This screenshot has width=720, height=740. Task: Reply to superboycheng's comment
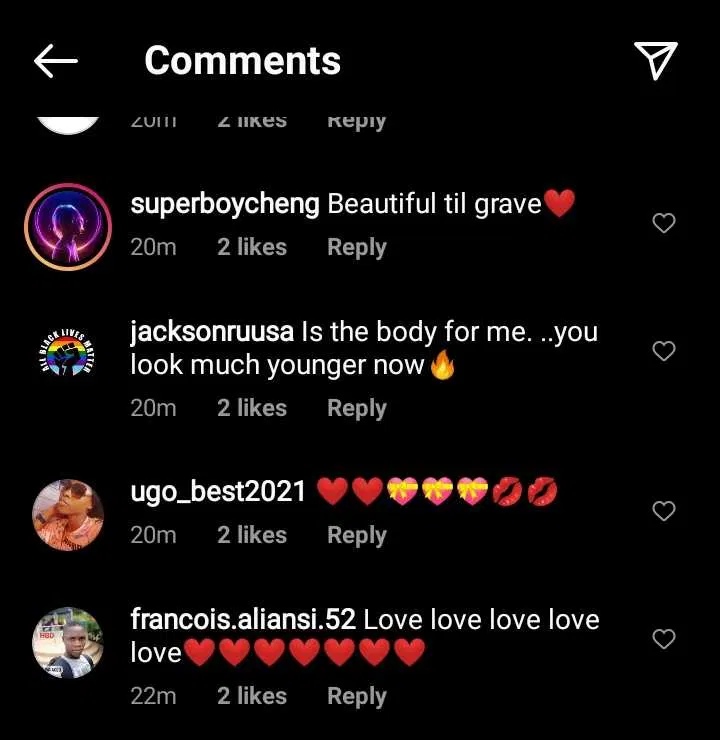click(356, 247)
